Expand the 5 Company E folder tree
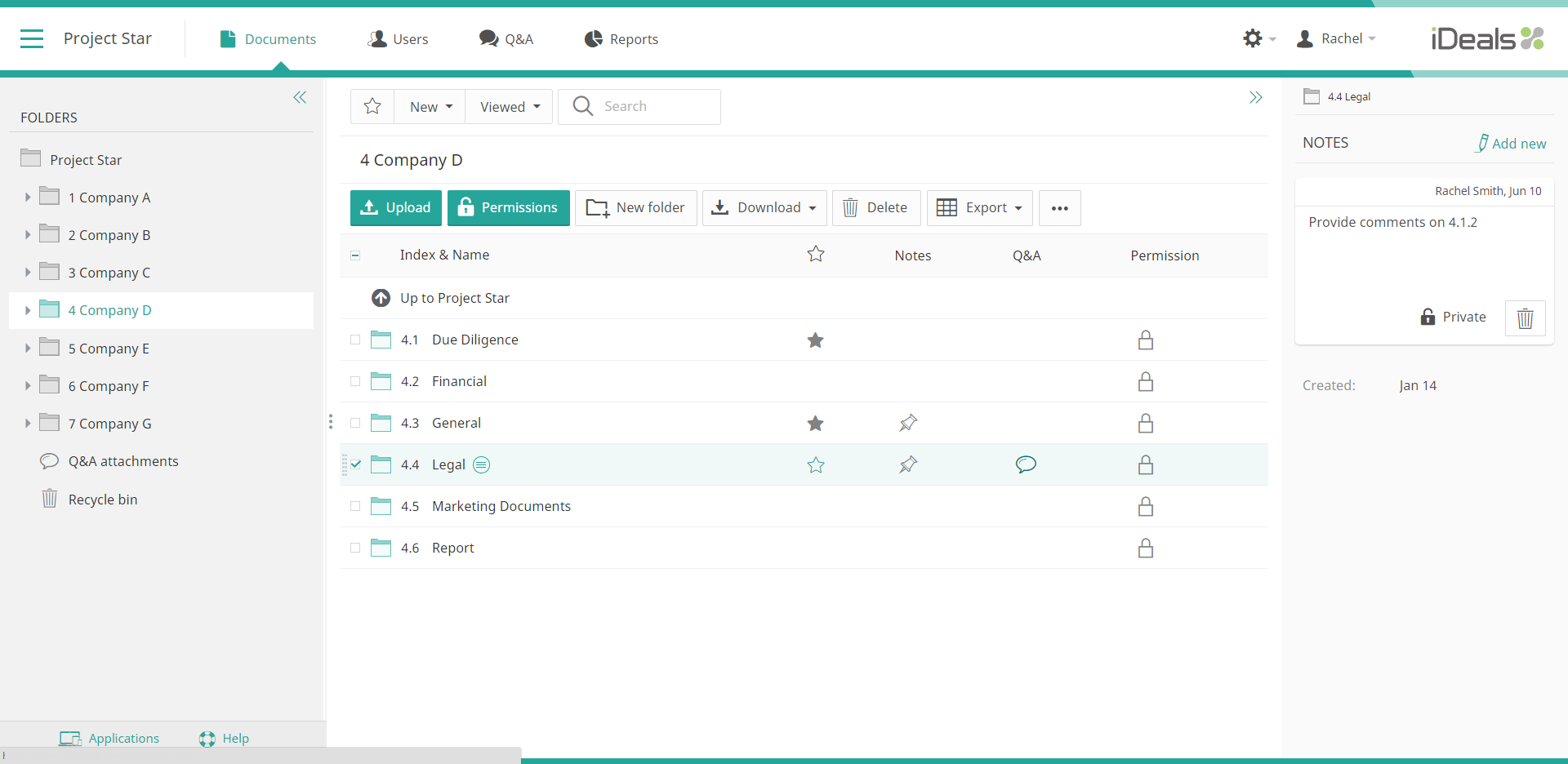The width and height of the screenshot is (1568, 764). tap(27, 348)
